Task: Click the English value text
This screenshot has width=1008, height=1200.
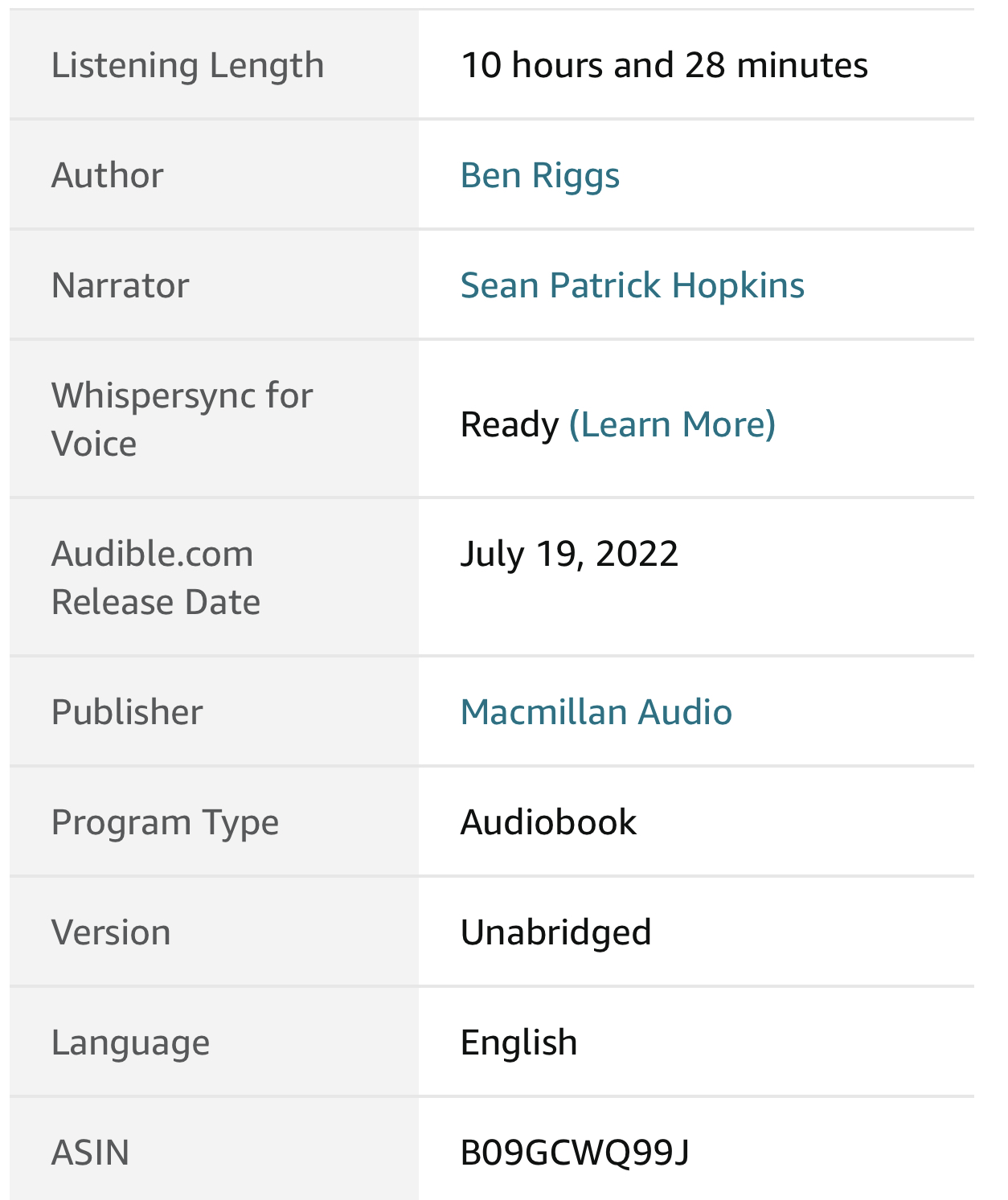Action: [518, 1042]
